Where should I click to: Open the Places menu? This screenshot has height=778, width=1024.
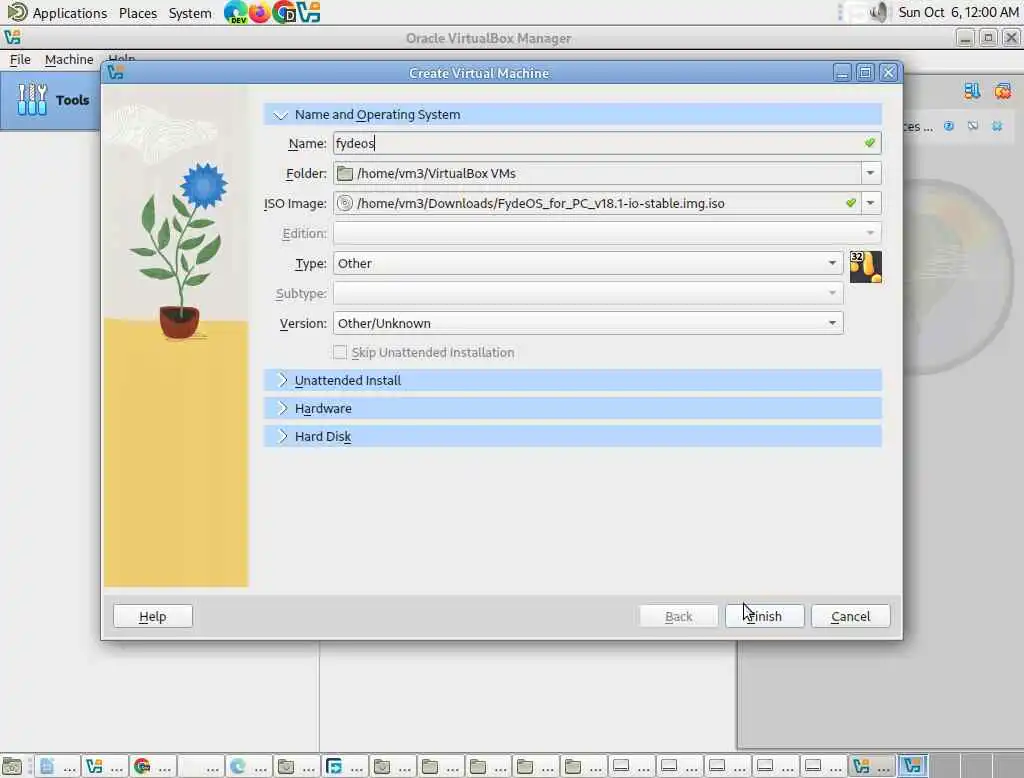click(138, 13)
